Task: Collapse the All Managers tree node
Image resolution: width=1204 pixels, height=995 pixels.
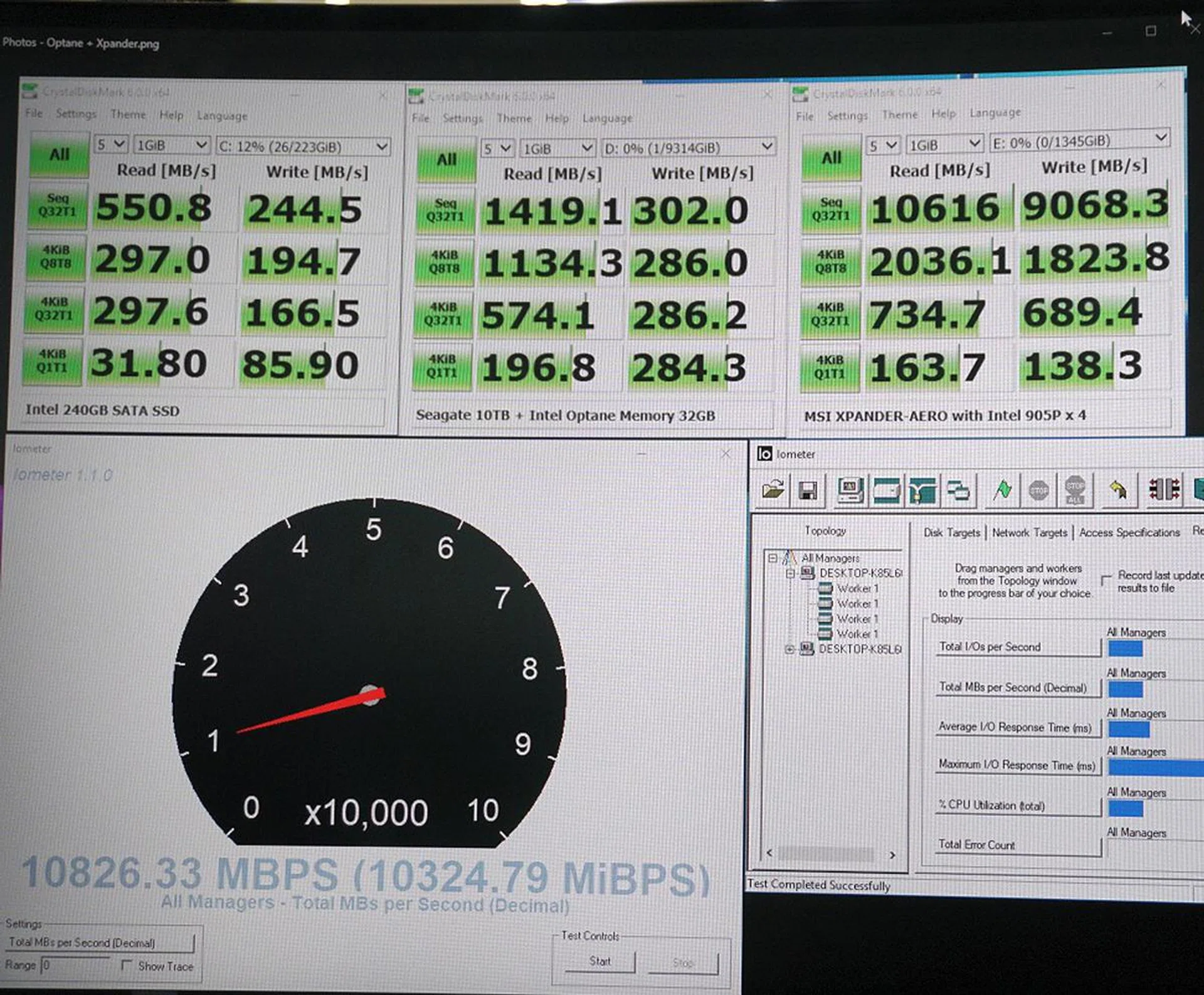Action: (x=773, y=557)
